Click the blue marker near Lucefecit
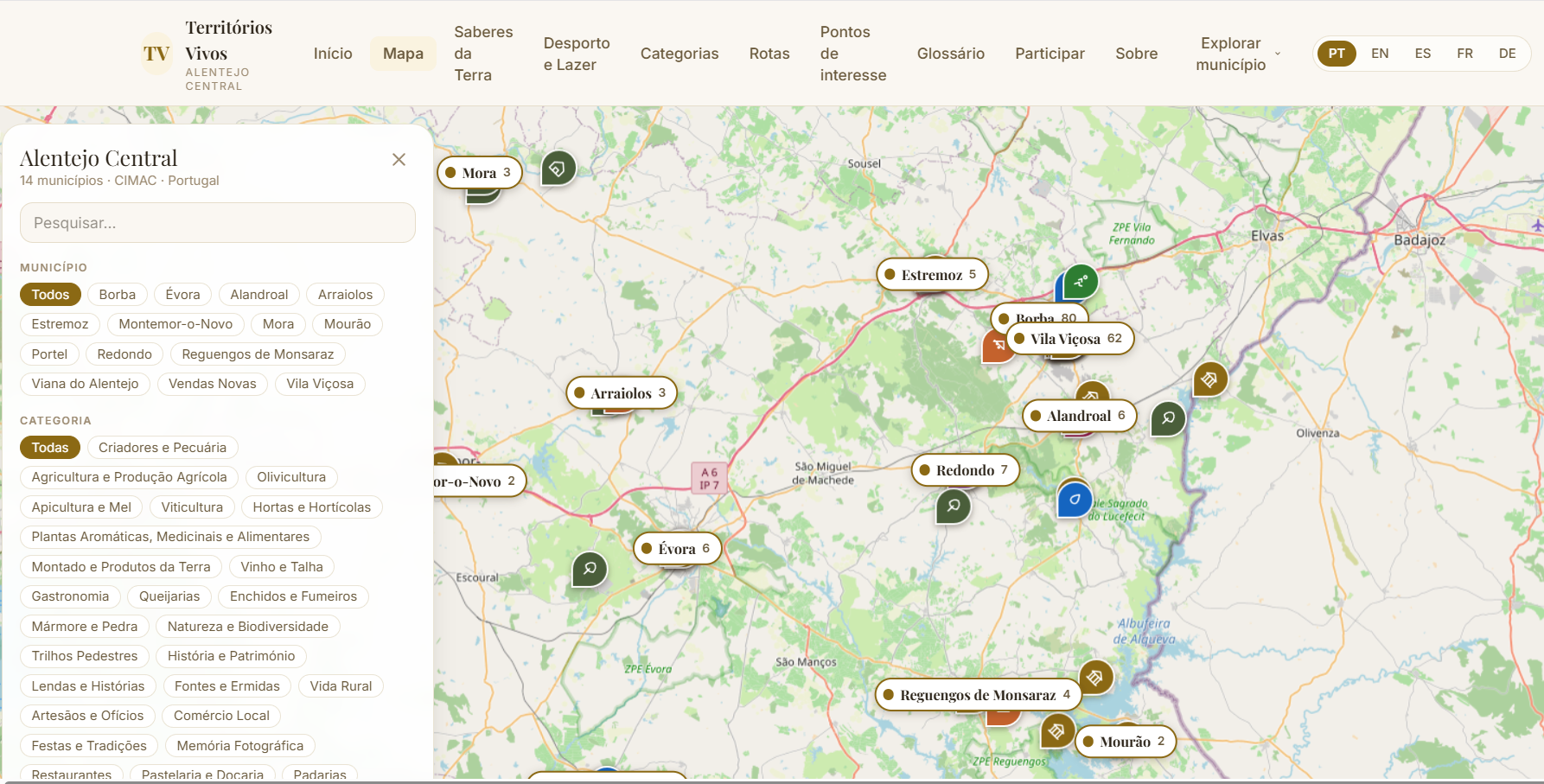 click(x=1075, y=500)
